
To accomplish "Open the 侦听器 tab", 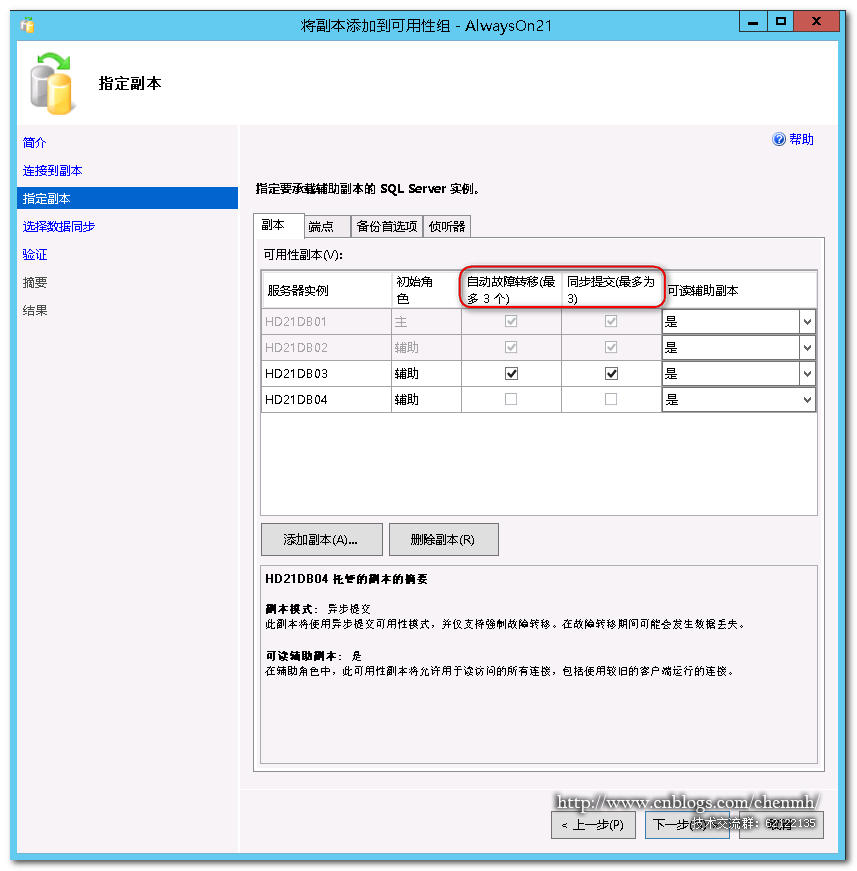I will click(446, 226).
